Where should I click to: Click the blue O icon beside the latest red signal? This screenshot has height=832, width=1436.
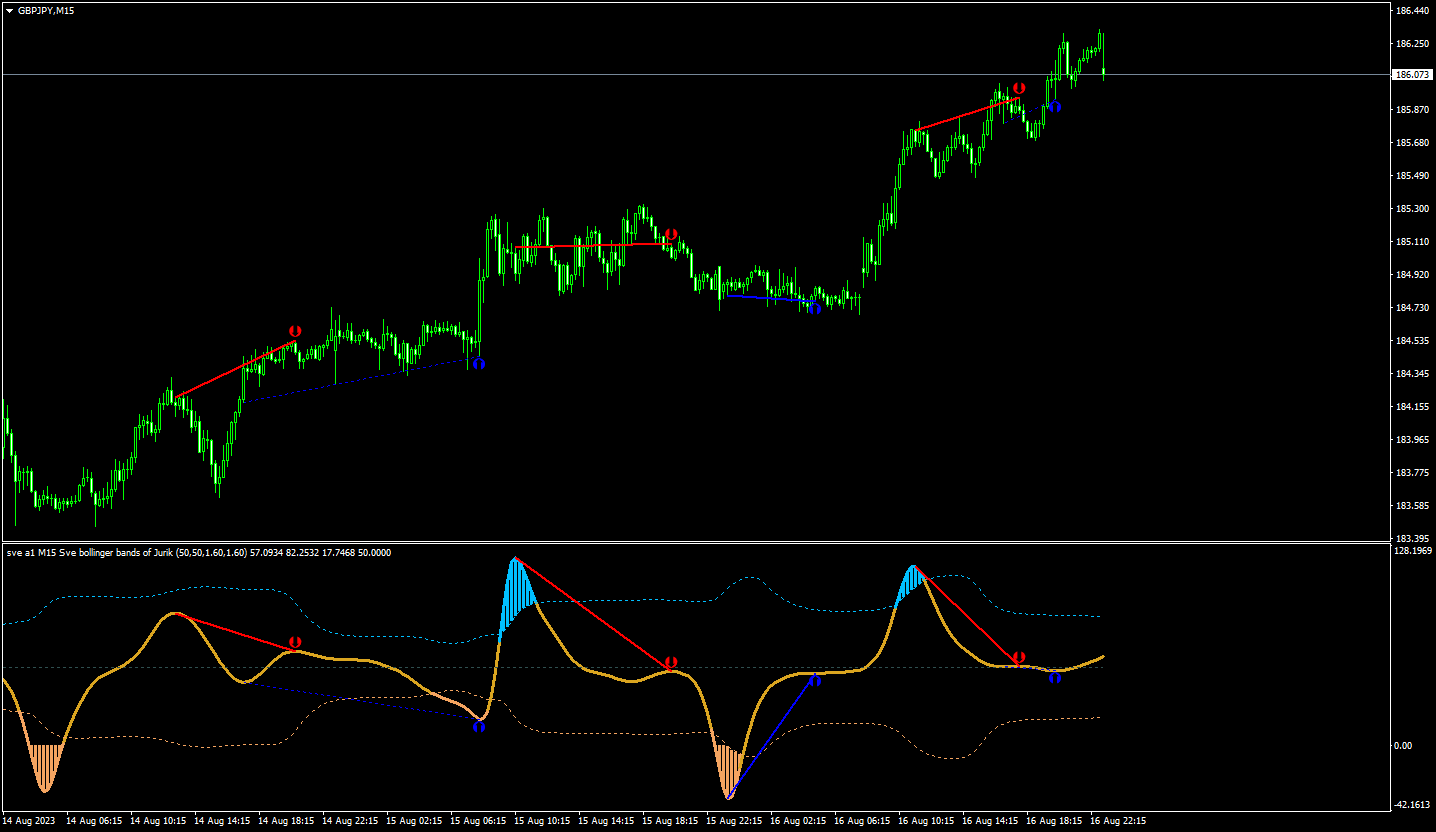tap(1053, 106)
